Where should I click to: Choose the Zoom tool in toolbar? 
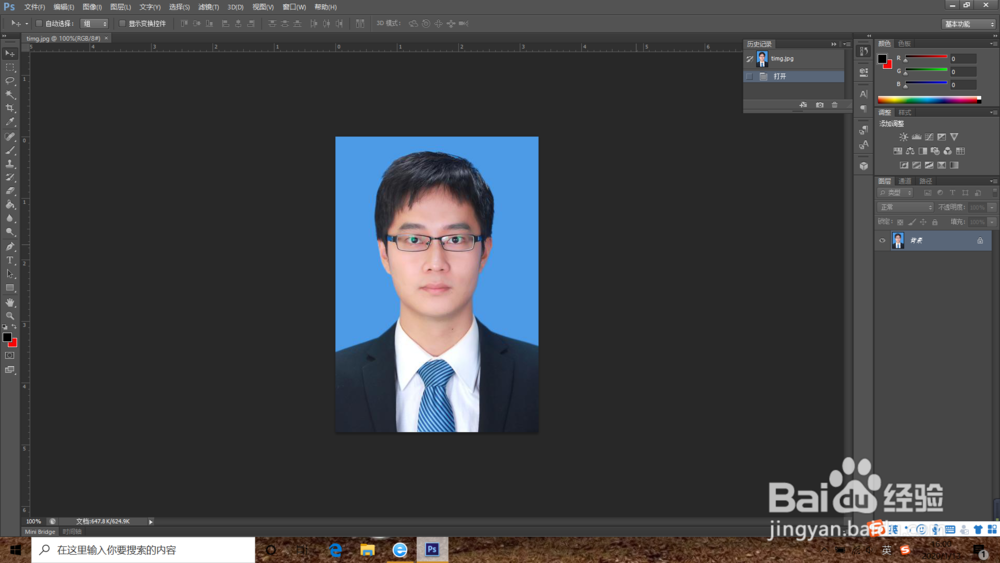10,316
